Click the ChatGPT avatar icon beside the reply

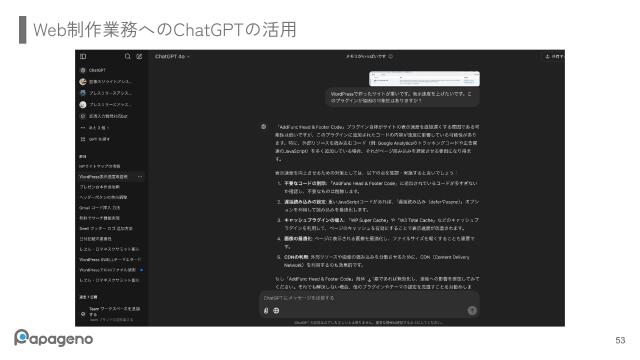coord(264,127)
